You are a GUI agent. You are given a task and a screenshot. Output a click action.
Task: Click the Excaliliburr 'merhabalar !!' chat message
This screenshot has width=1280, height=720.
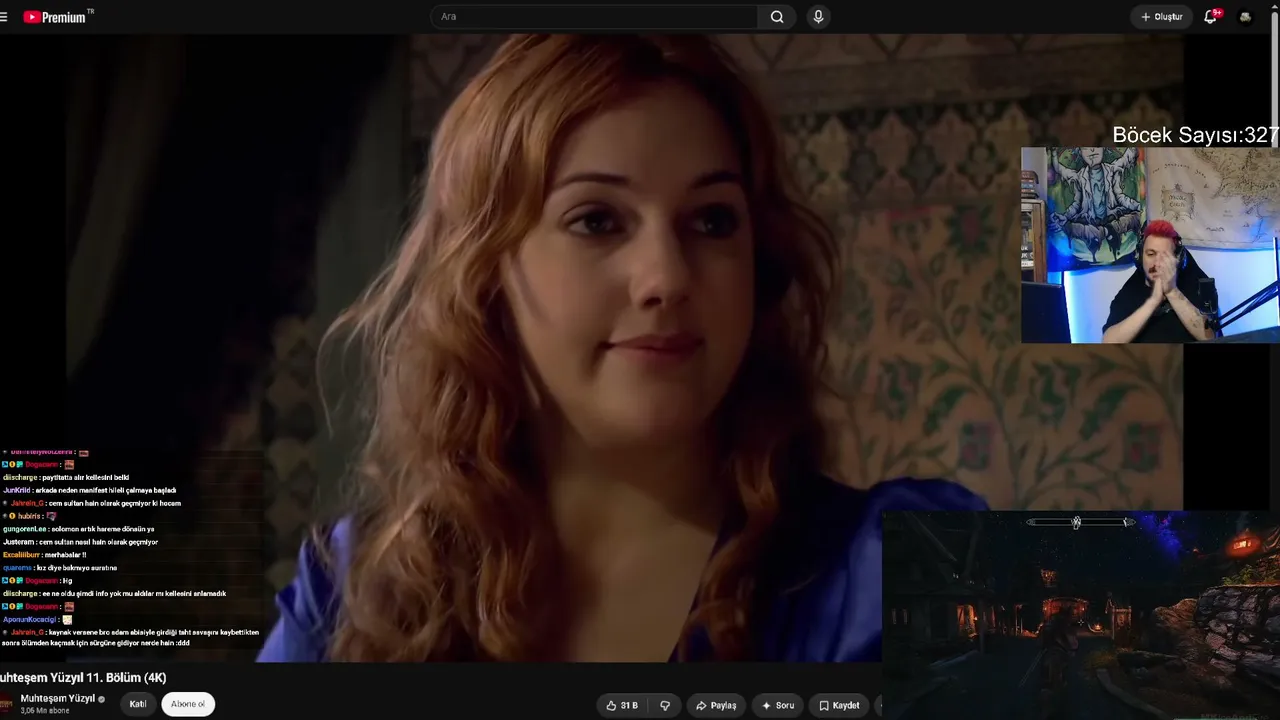(x=45, y=555)
